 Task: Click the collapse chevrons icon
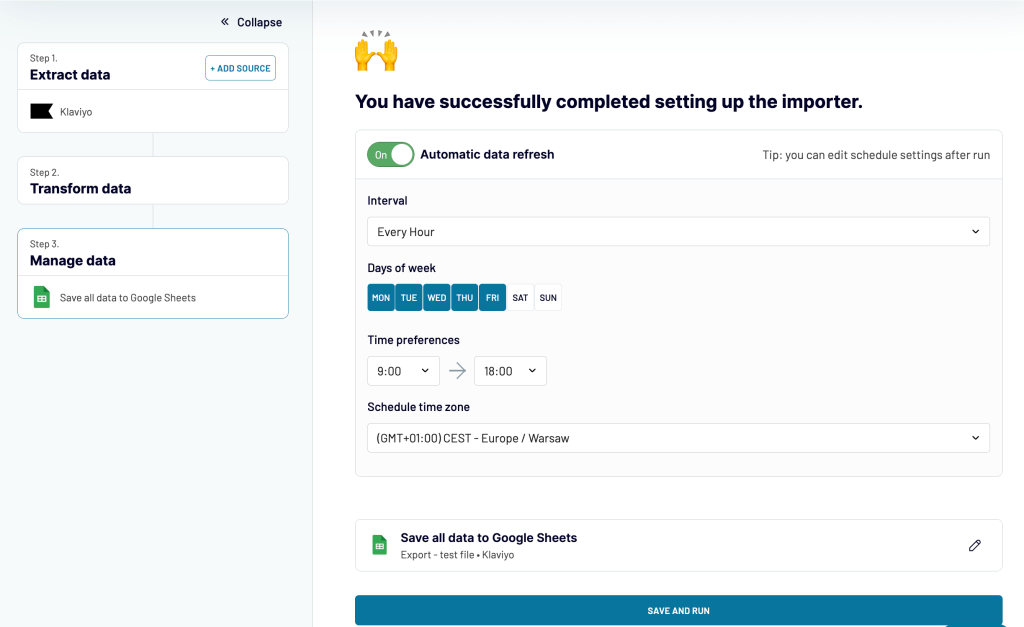(224, 21)
